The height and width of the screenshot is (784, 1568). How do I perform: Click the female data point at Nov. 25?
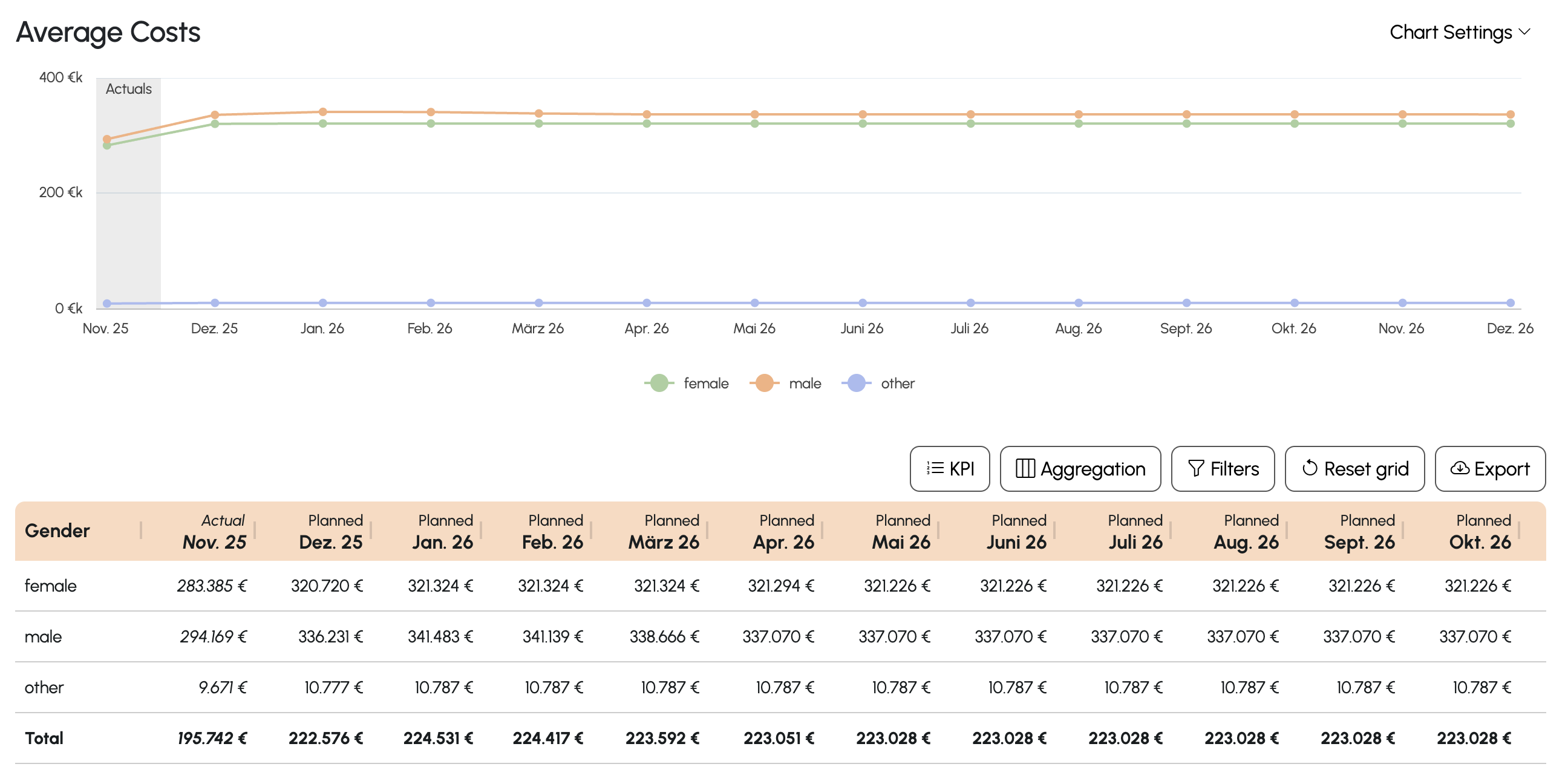[x=107, y=145]
